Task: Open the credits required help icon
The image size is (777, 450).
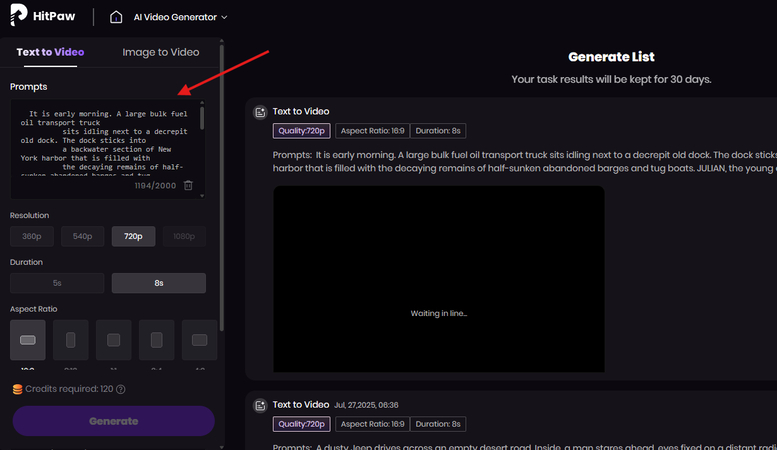Action: [x=120, y=389]
